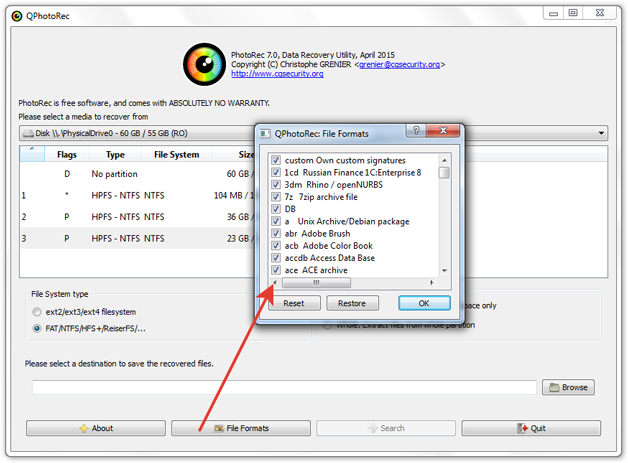
Task: Sort partitions by Type column header
Action: pos(115,155)
